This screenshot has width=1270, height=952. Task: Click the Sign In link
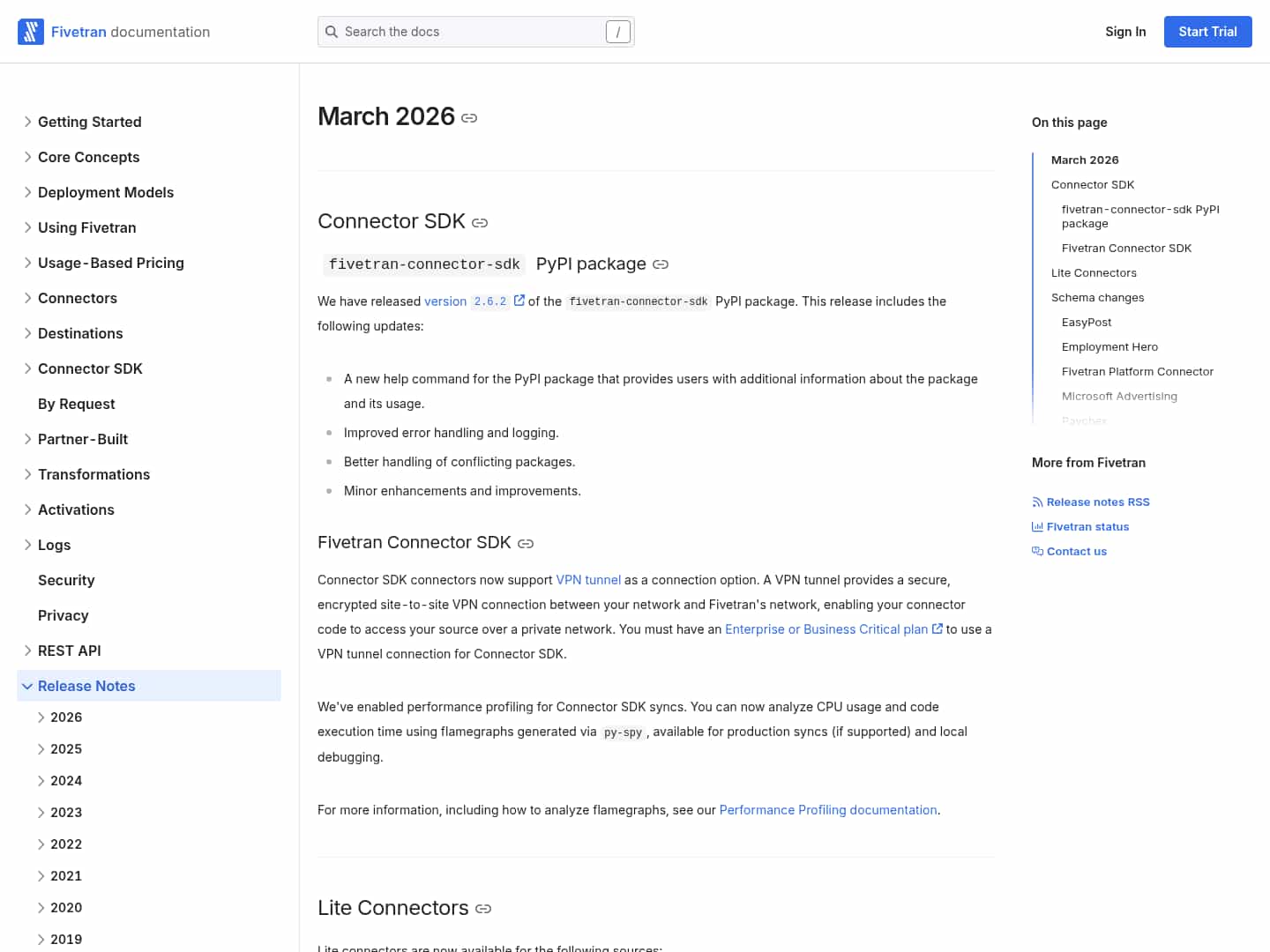click(x=1125, y=32)
